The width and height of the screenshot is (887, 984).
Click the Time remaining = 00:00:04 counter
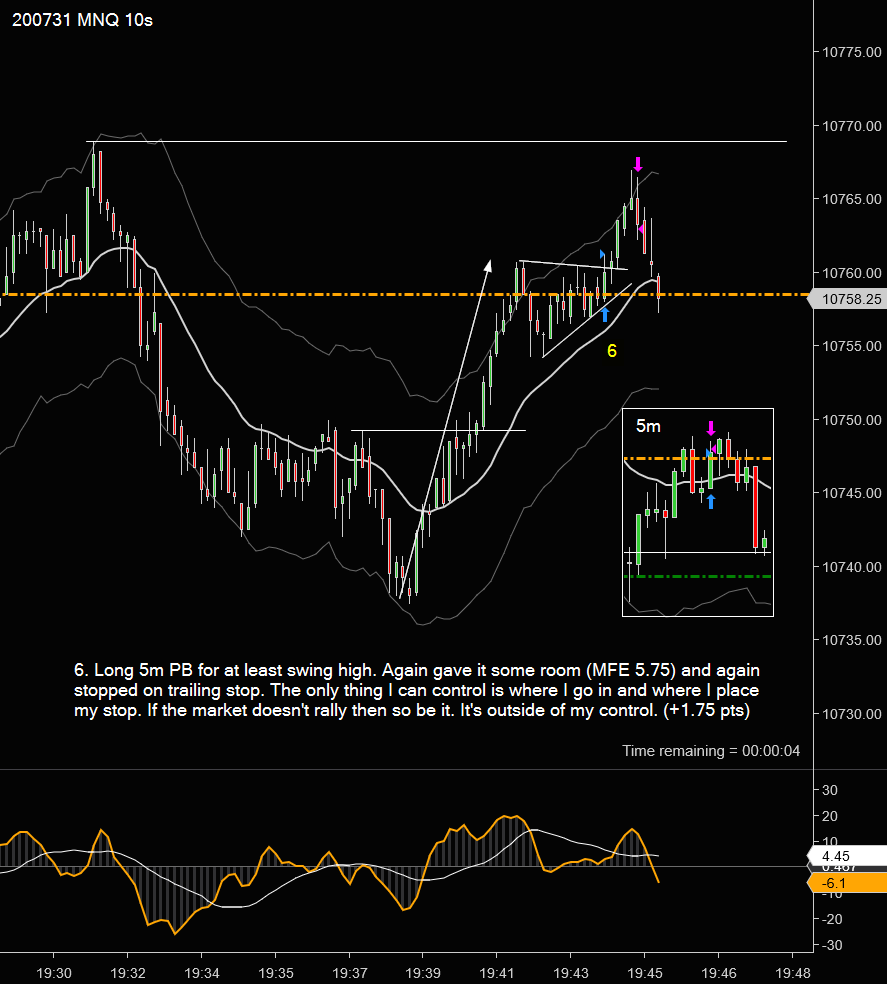point(711,751)
